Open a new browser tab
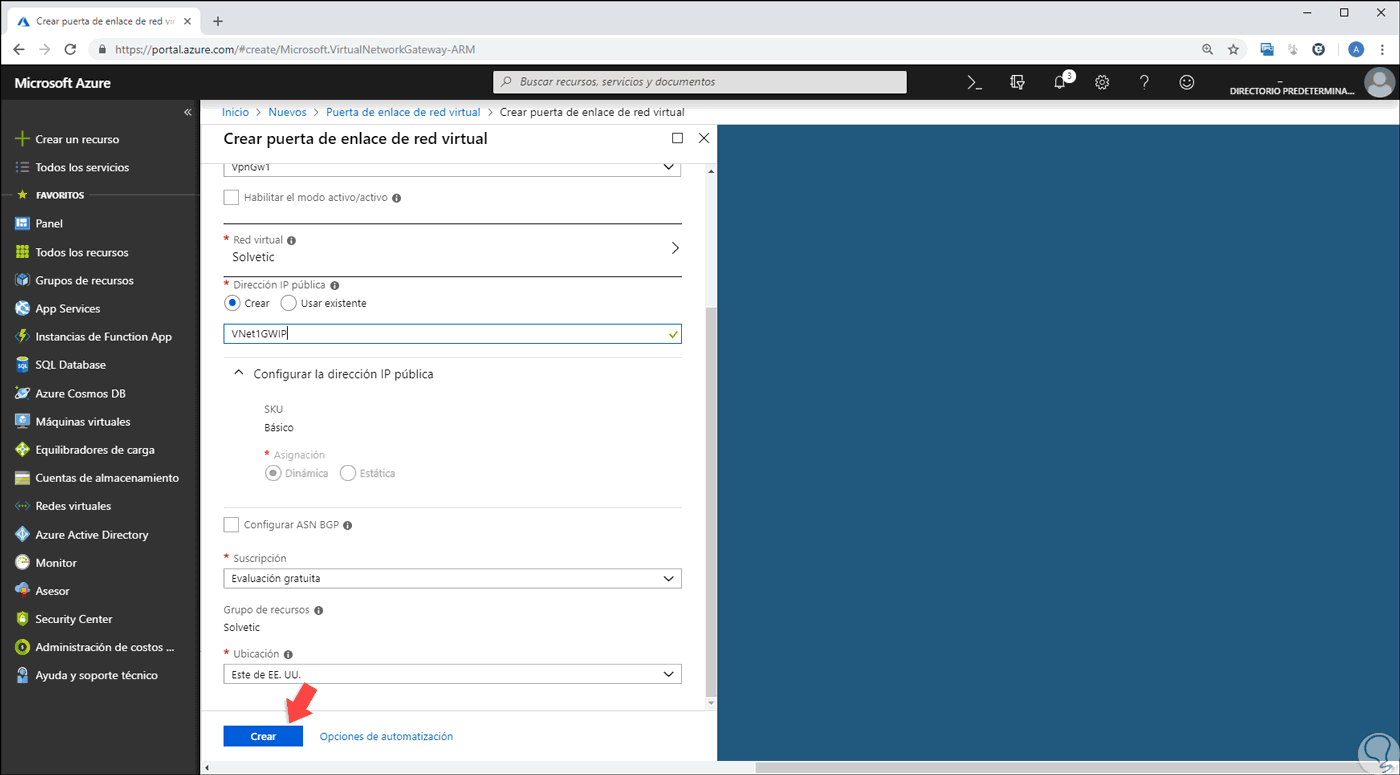 coord(218,21)
